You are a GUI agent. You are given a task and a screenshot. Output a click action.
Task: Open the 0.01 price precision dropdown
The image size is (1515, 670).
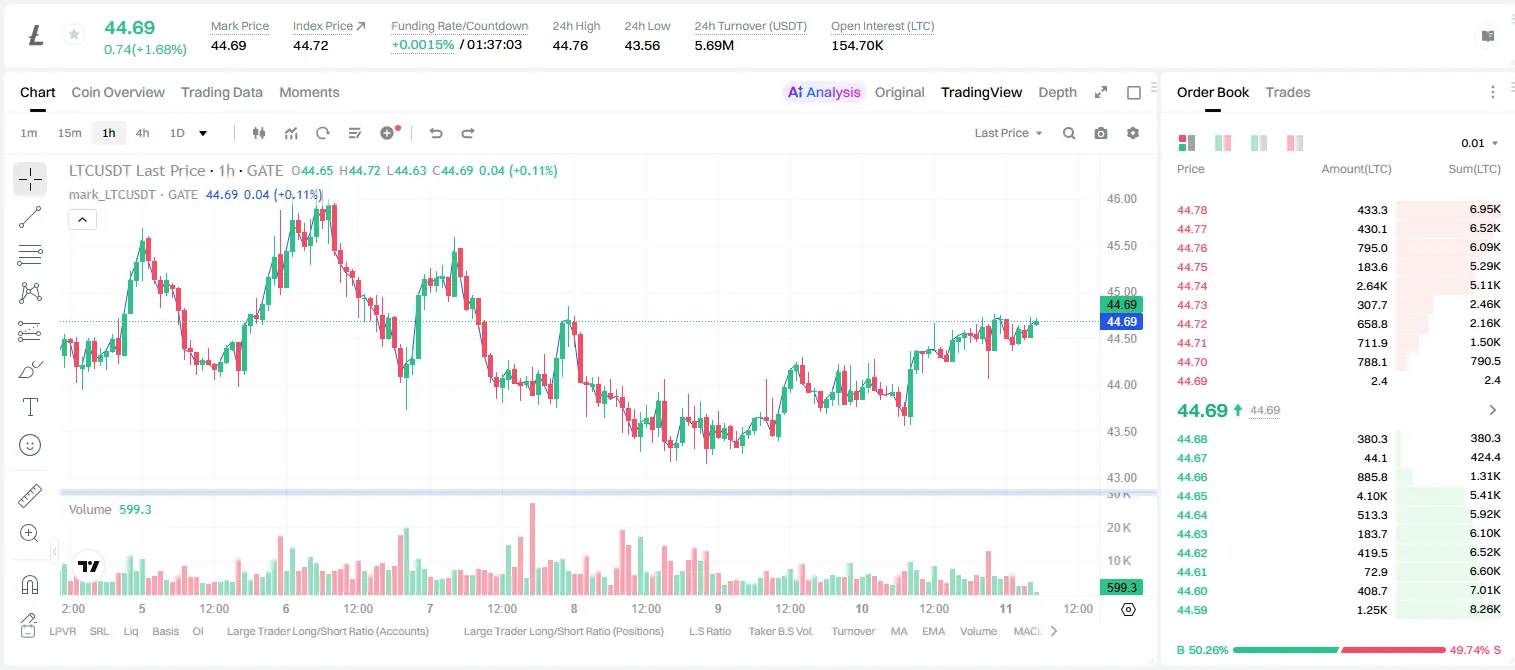coord(1480,143)
